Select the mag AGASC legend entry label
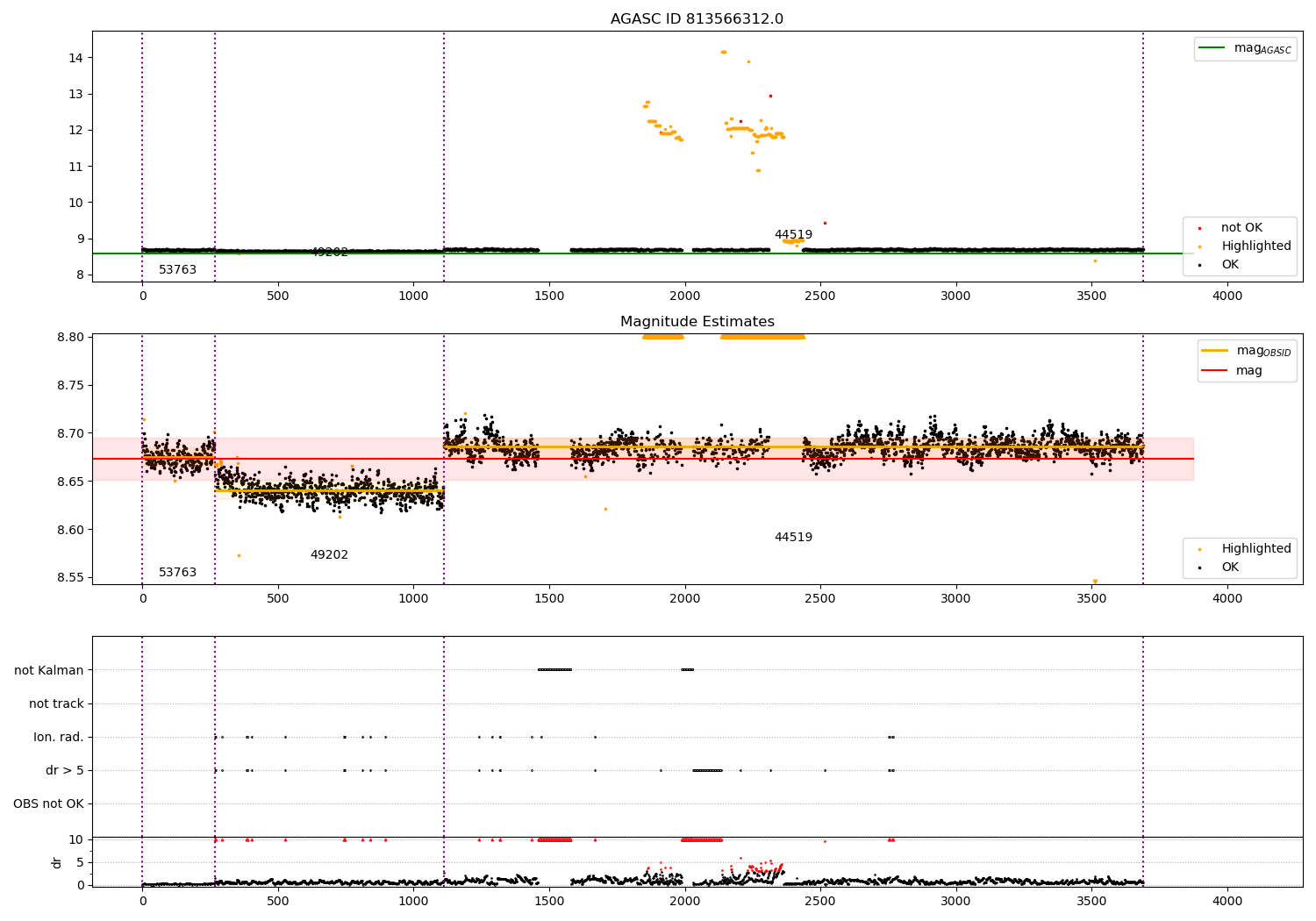The width and height of the screenshot is (1316, 921). coord(1262,48)
